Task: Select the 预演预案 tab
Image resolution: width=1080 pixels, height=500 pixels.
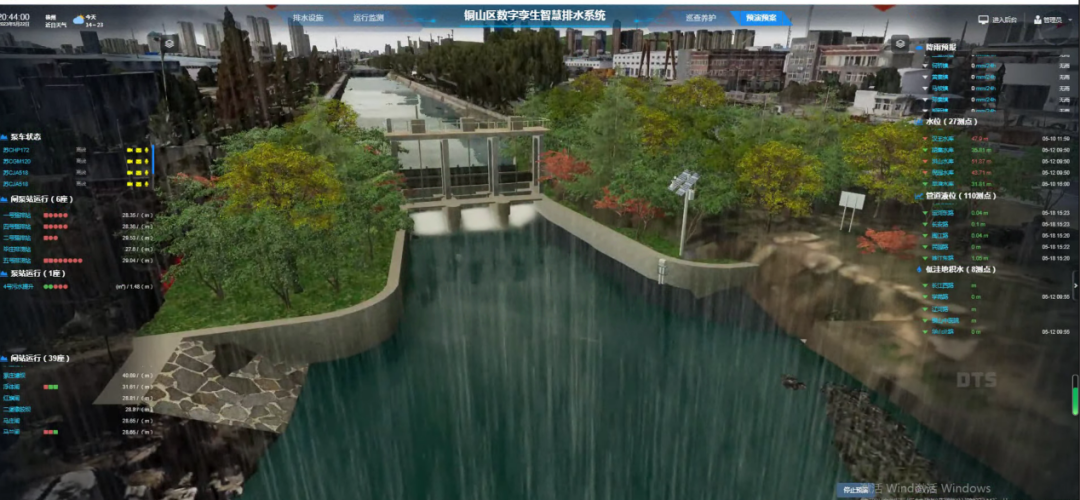Action: pos(761,18)
